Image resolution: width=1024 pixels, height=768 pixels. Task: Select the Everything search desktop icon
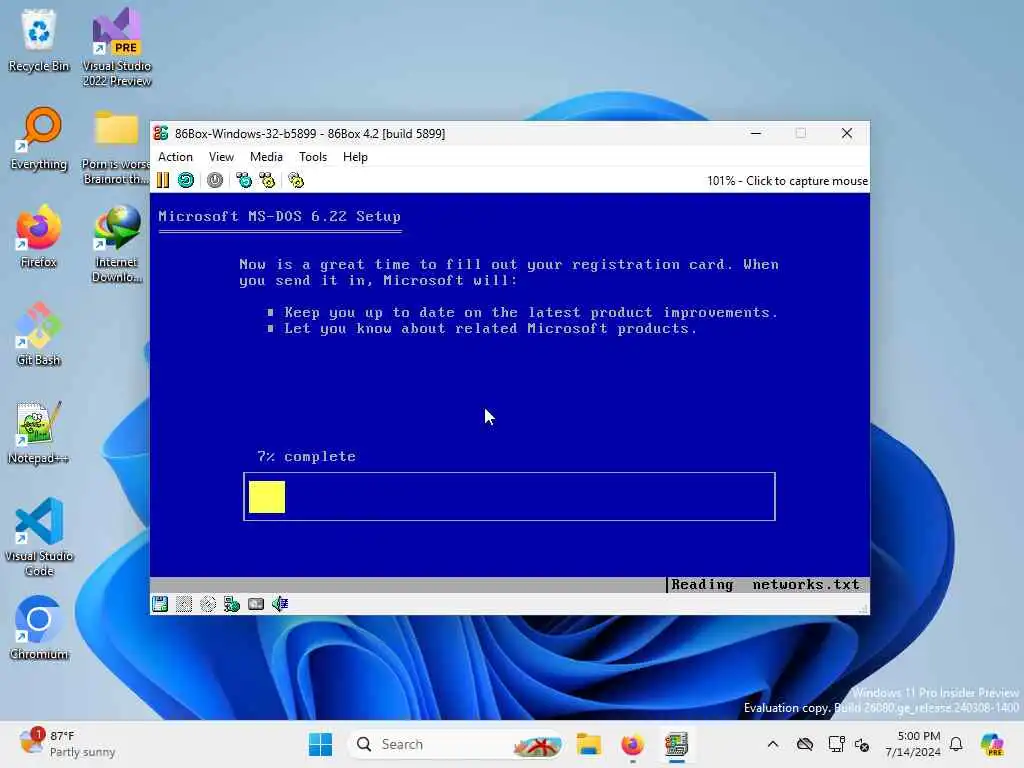click(x=39, y=139)
